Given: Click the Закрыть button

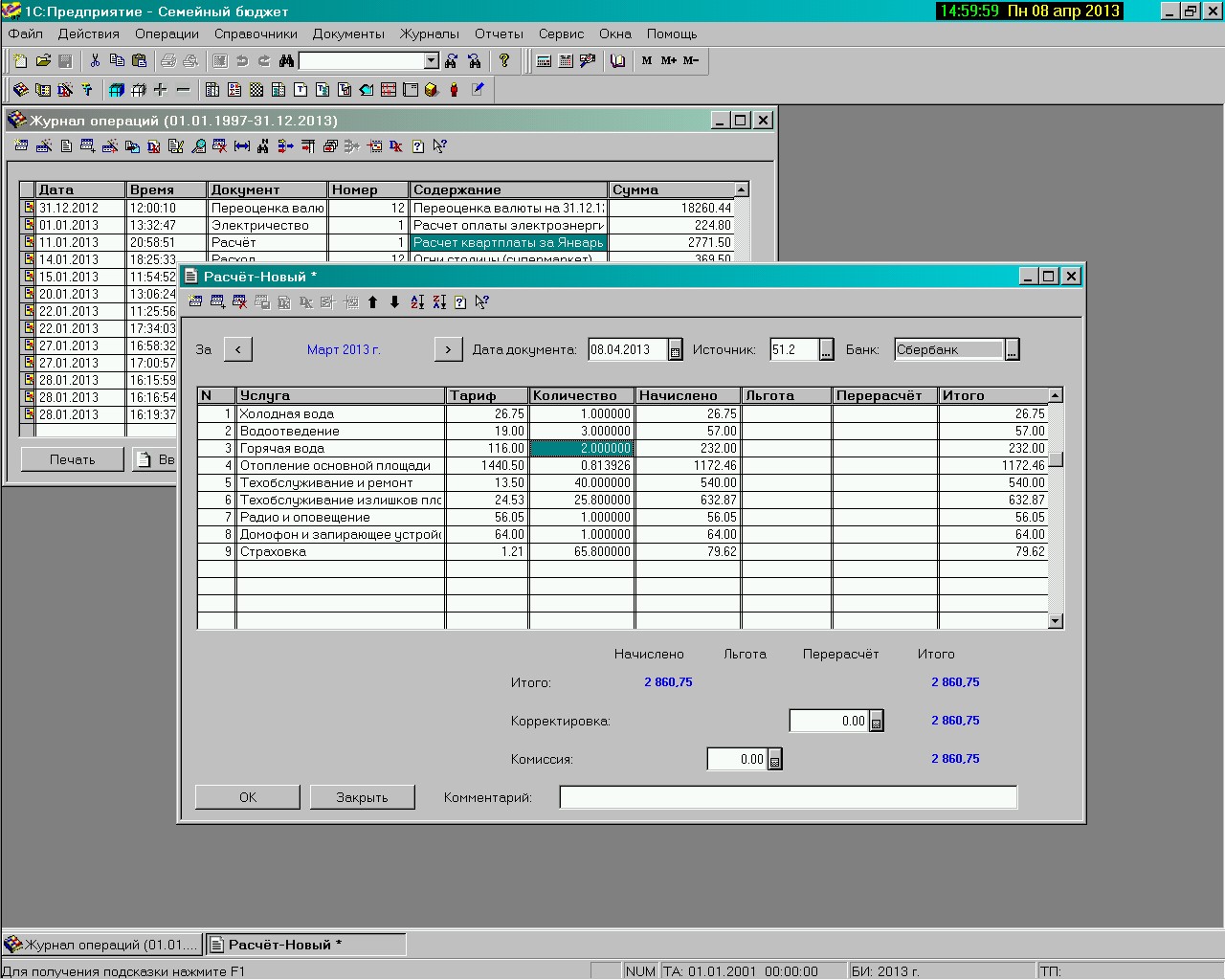Looking at the screenshot, I should tap(362, 797).
